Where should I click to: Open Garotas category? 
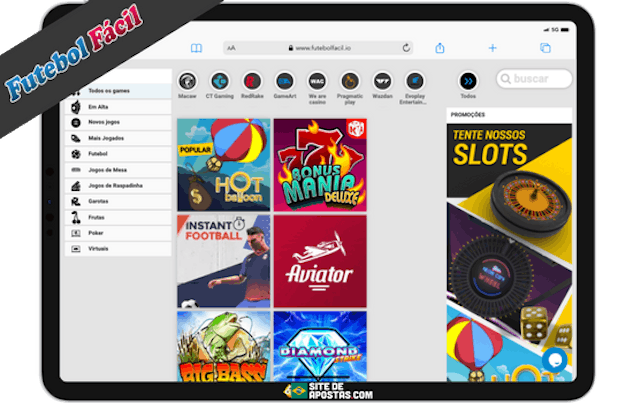118,201
